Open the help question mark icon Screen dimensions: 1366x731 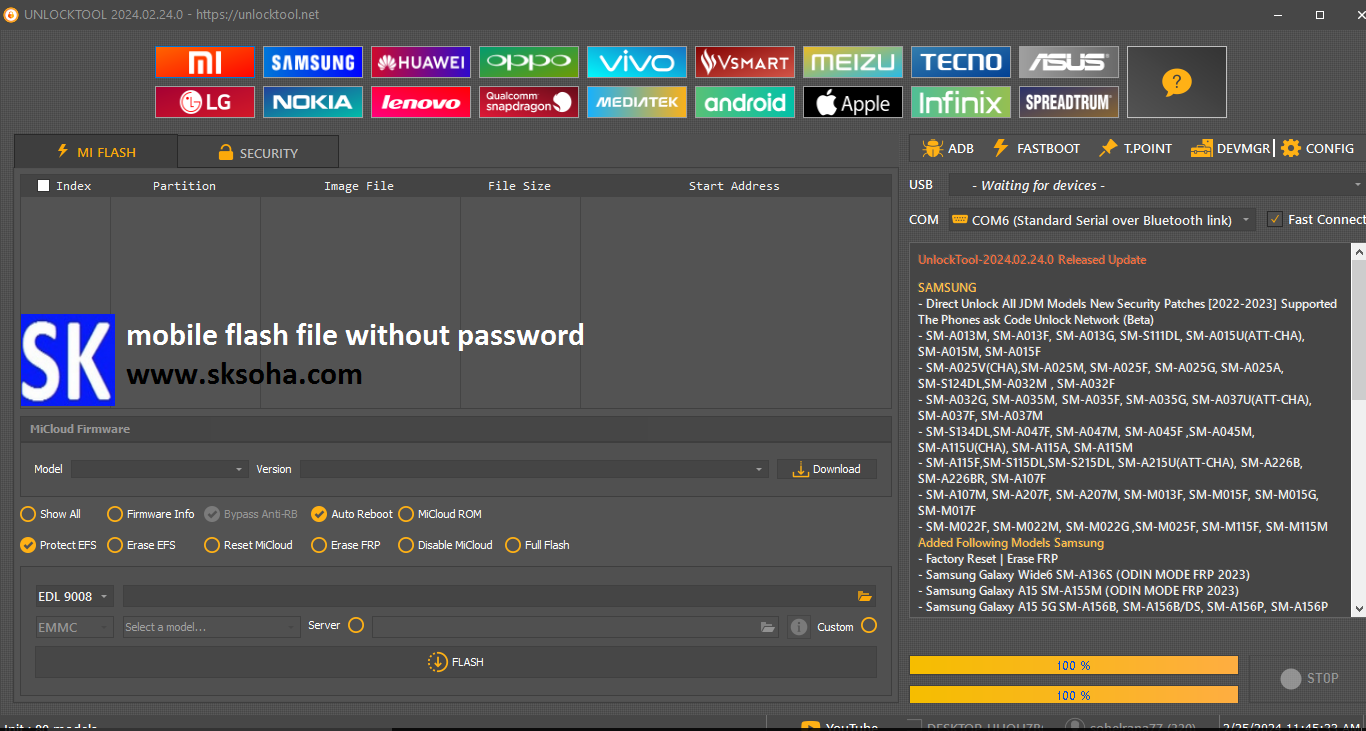click(x=1176, y=82)
